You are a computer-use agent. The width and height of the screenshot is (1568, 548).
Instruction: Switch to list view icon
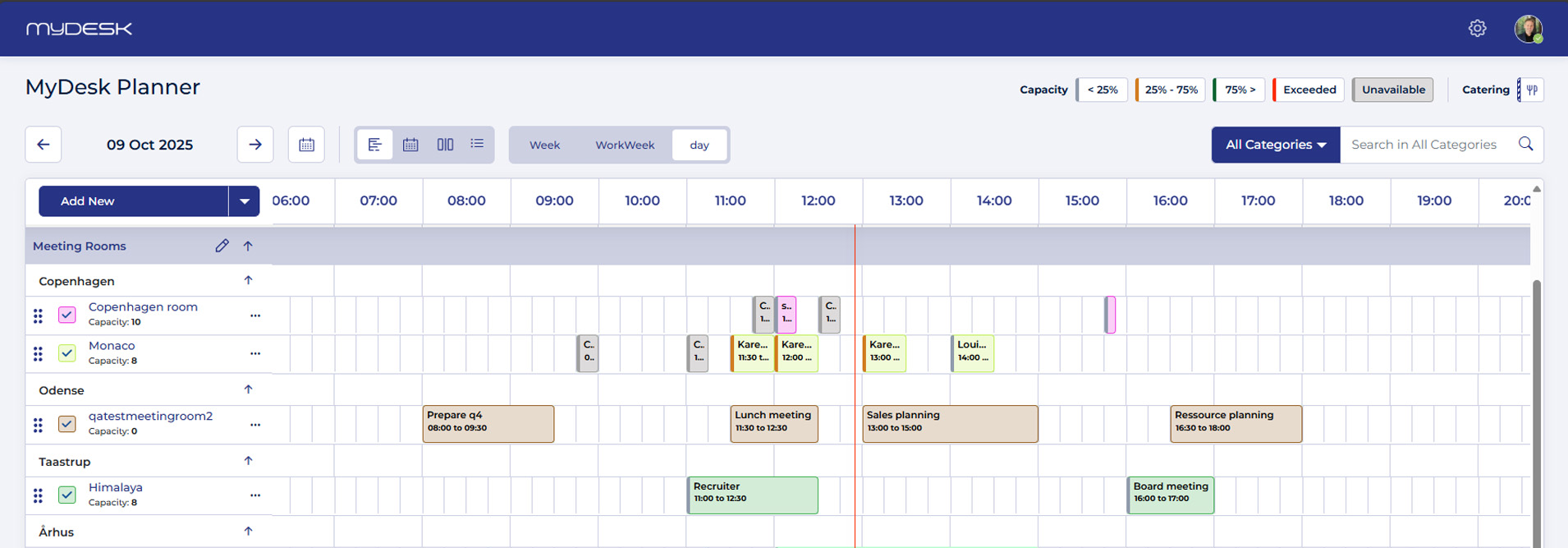[477, 144]
